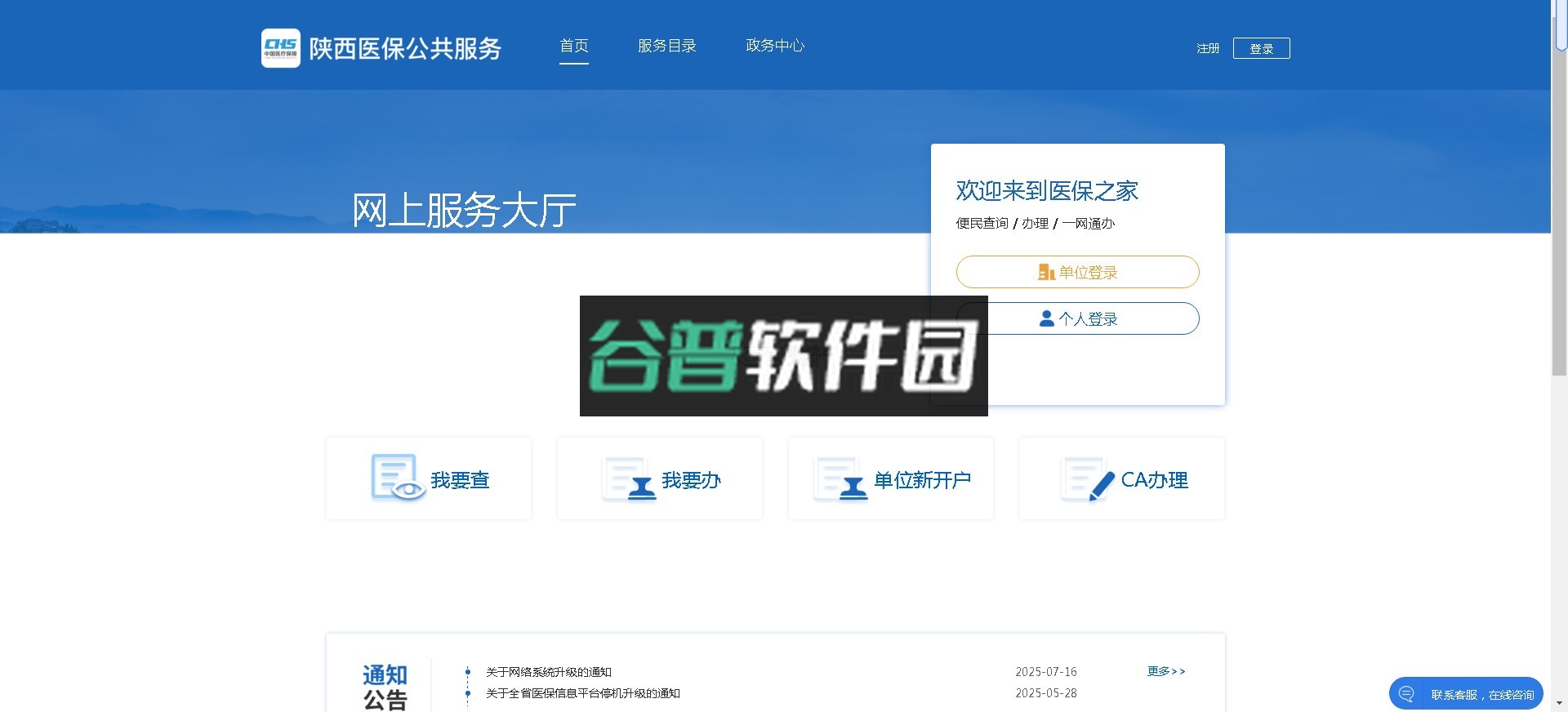Click the 我要查 document eye icon
The height and width of the screenshot is (712, 1568).
(397, 478)
